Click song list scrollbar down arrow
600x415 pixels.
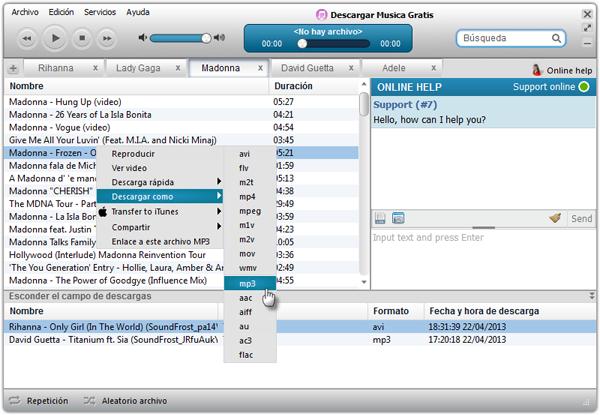click(x=364, y=282)
